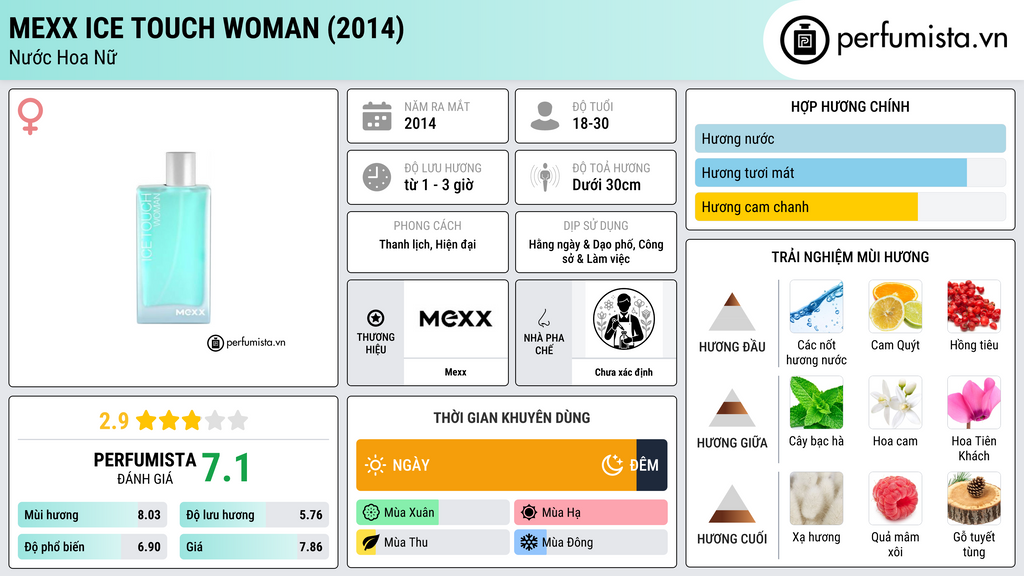Viewport: 1024px width, 576px height.
Task: Open the Hồng tiêu note image
Action: [974, 306]
